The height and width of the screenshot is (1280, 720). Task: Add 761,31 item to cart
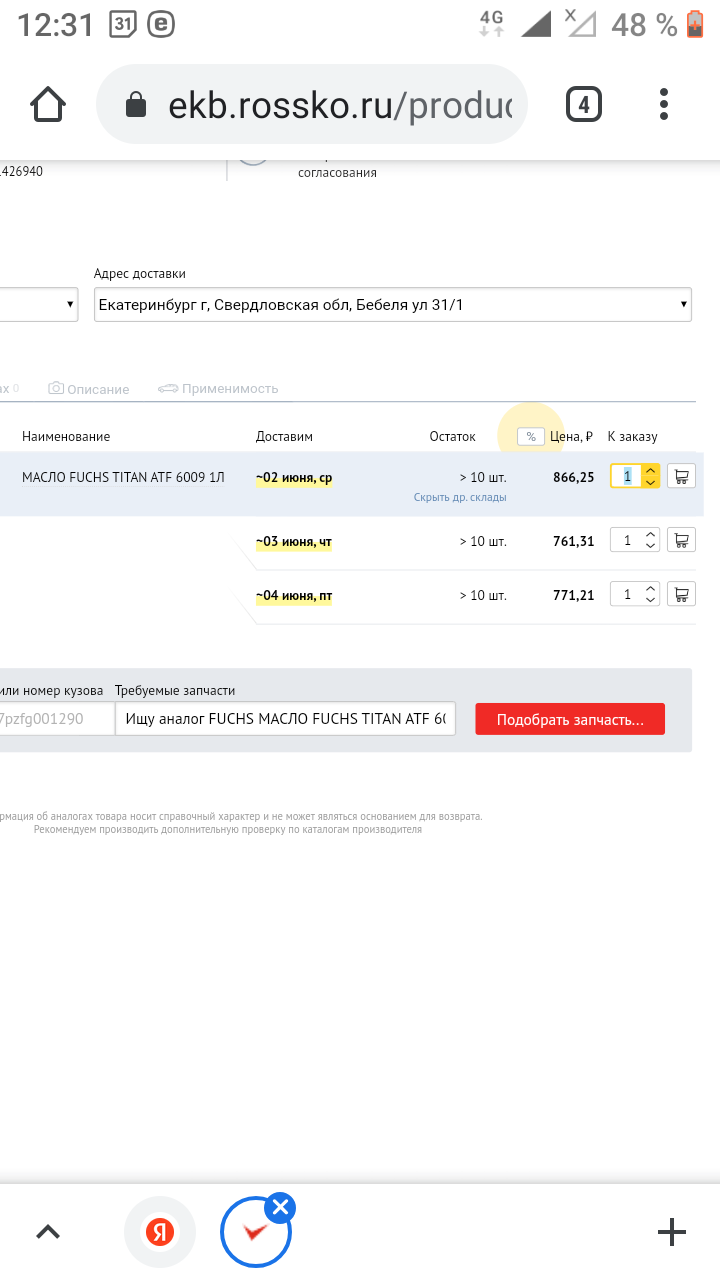(x=682, y=540)
